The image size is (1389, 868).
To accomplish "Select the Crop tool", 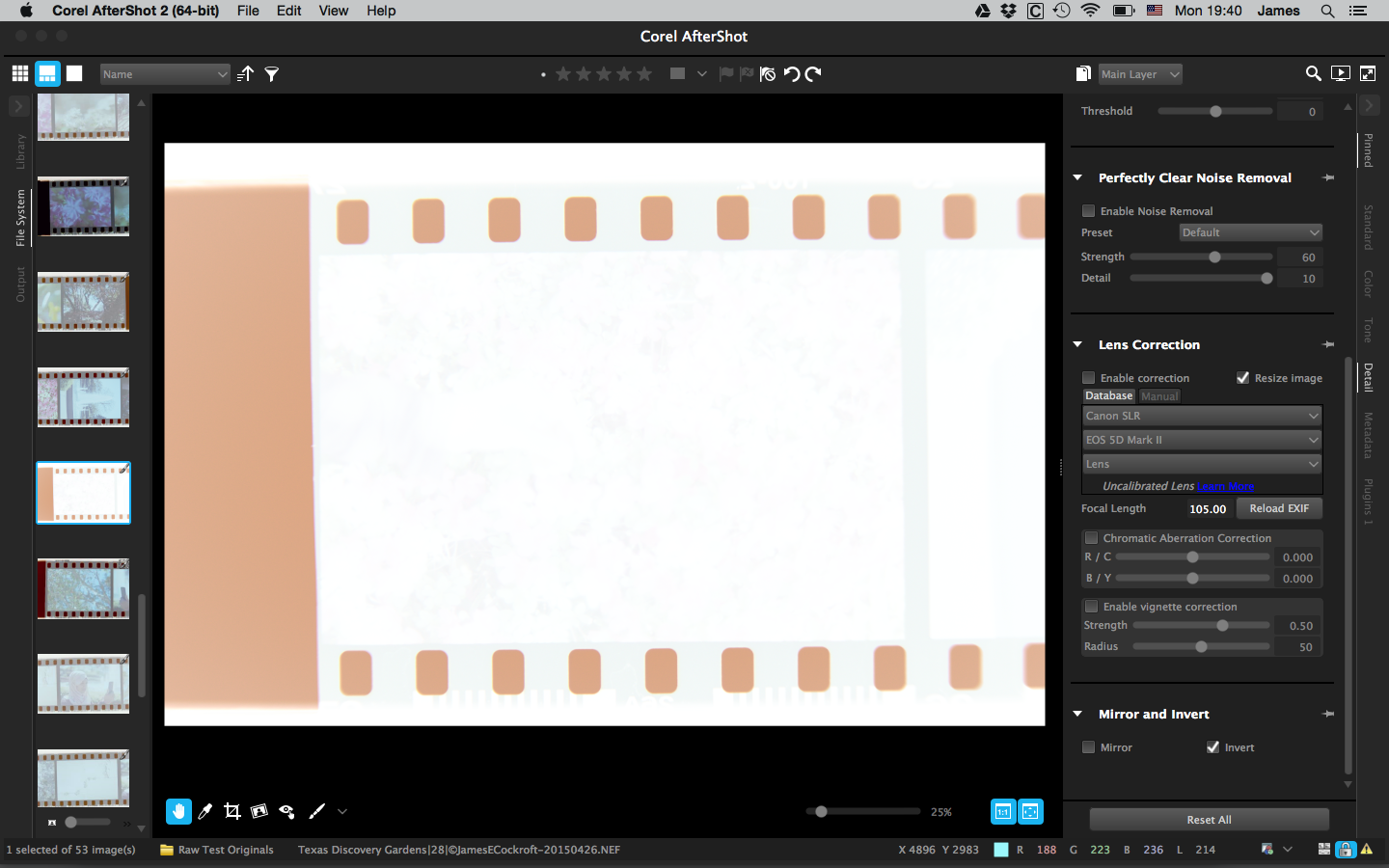I will (x=231, y=811).
